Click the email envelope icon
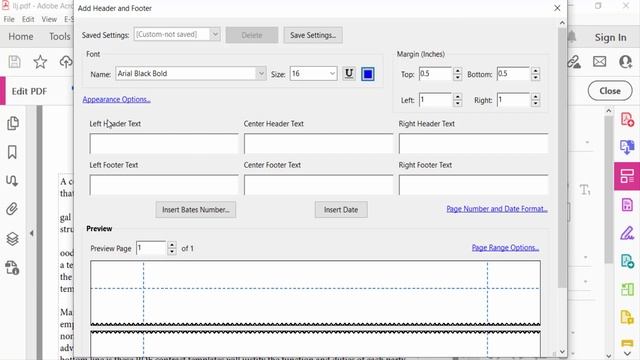This screenshot has height=360, width=640. point(600,62)
